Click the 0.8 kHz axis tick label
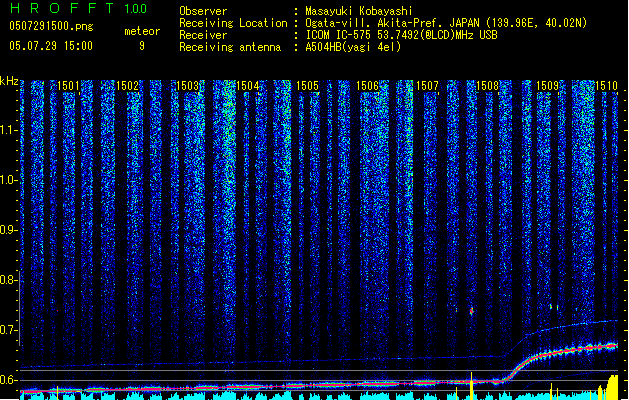The width and height of the screenshot is (629, 400). 9,280
